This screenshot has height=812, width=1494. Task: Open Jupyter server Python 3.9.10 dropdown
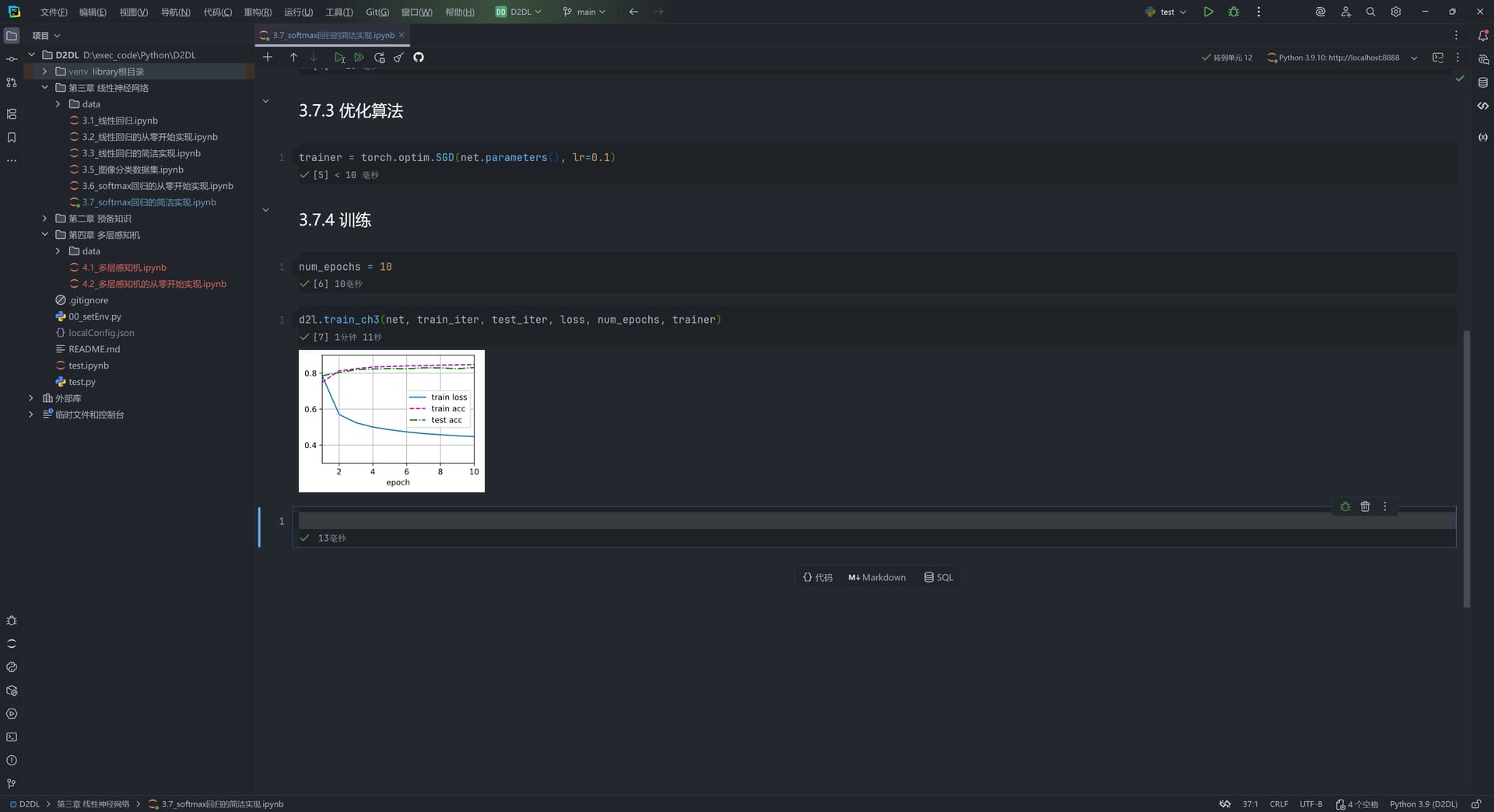[1342, 58]
